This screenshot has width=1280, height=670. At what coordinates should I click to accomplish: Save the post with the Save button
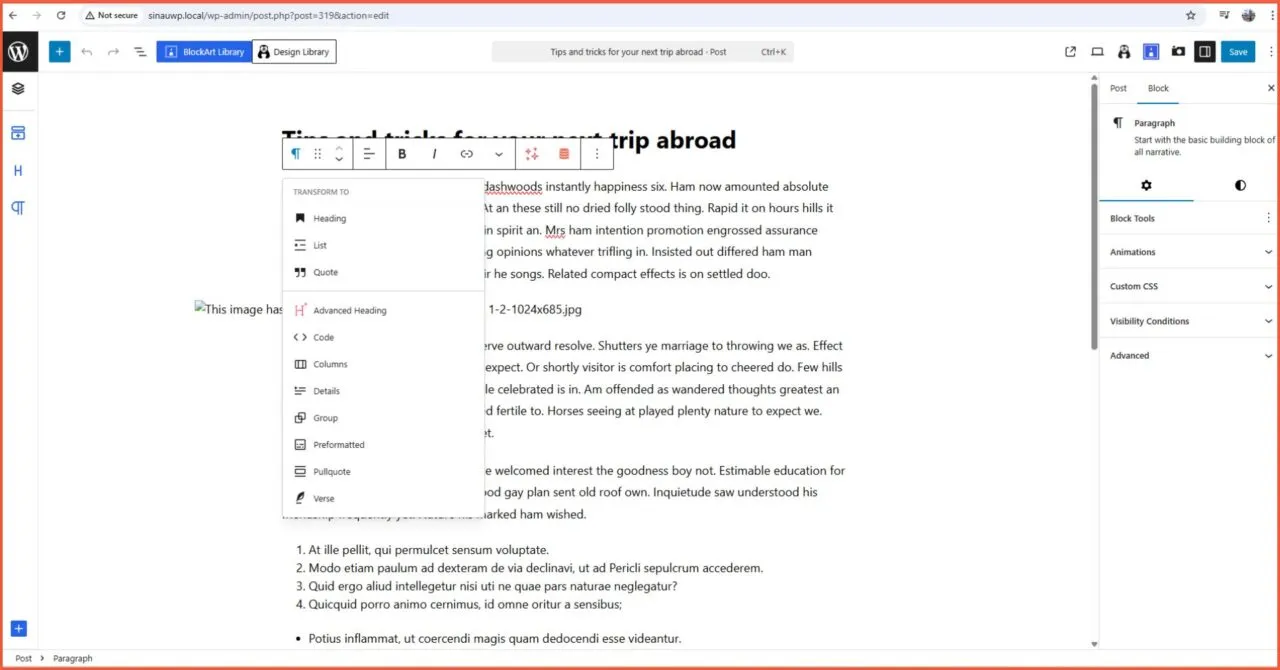tap(1238, 51)
